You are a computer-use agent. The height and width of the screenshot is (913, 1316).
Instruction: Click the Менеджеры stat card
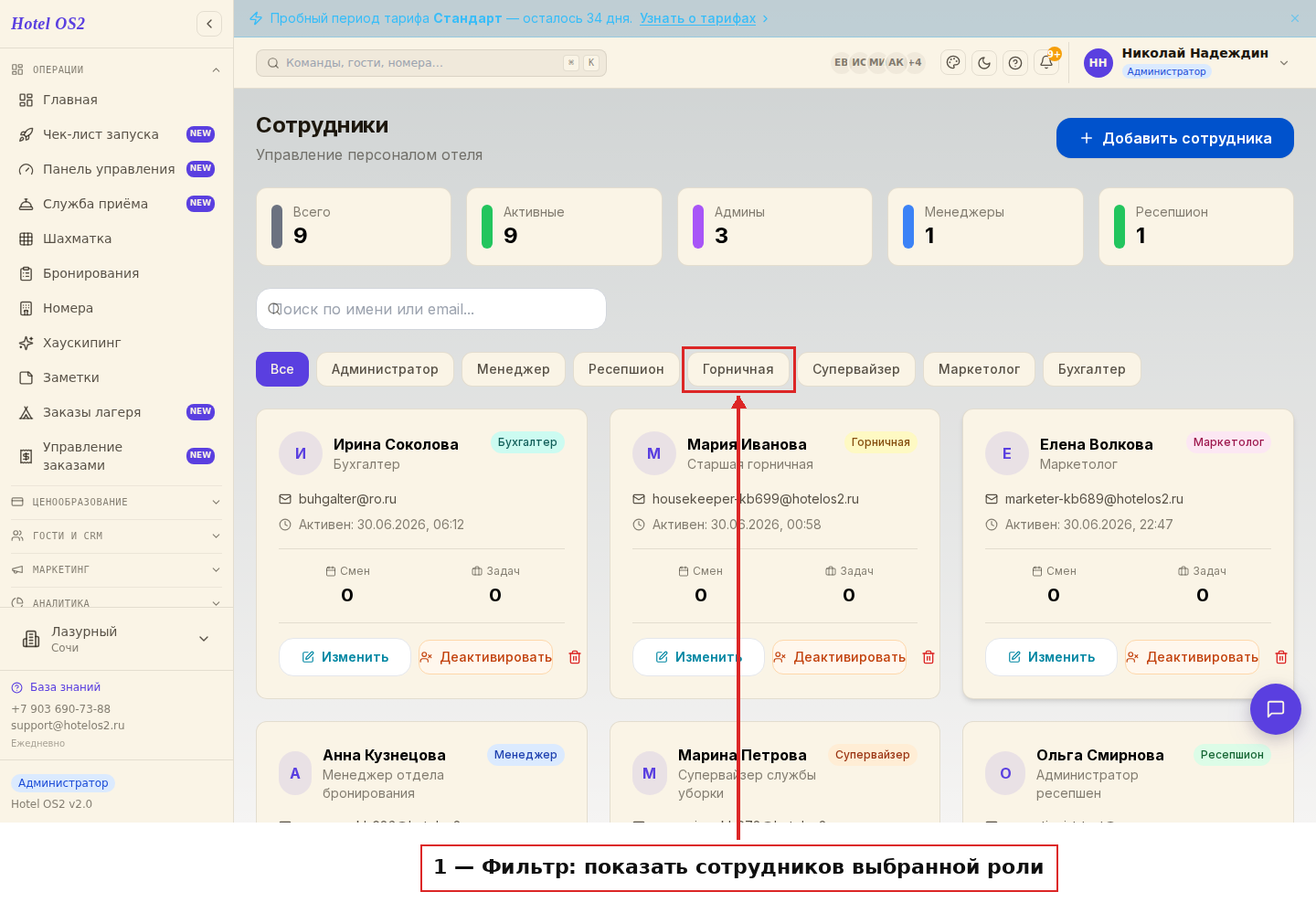click(x=985, y=227)
